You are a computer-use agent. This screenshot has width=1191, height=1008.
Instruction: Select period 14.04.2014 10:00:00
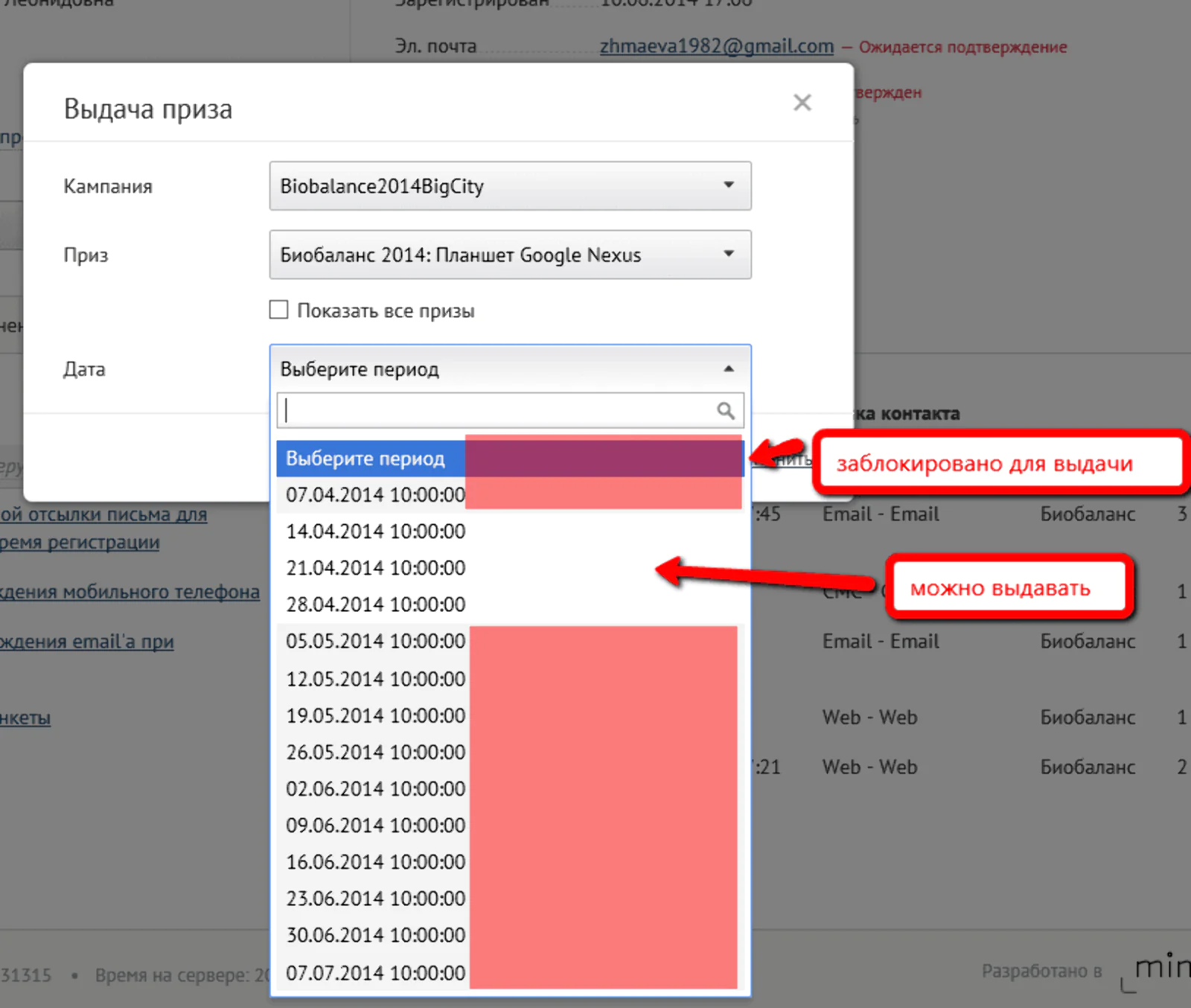510,532
